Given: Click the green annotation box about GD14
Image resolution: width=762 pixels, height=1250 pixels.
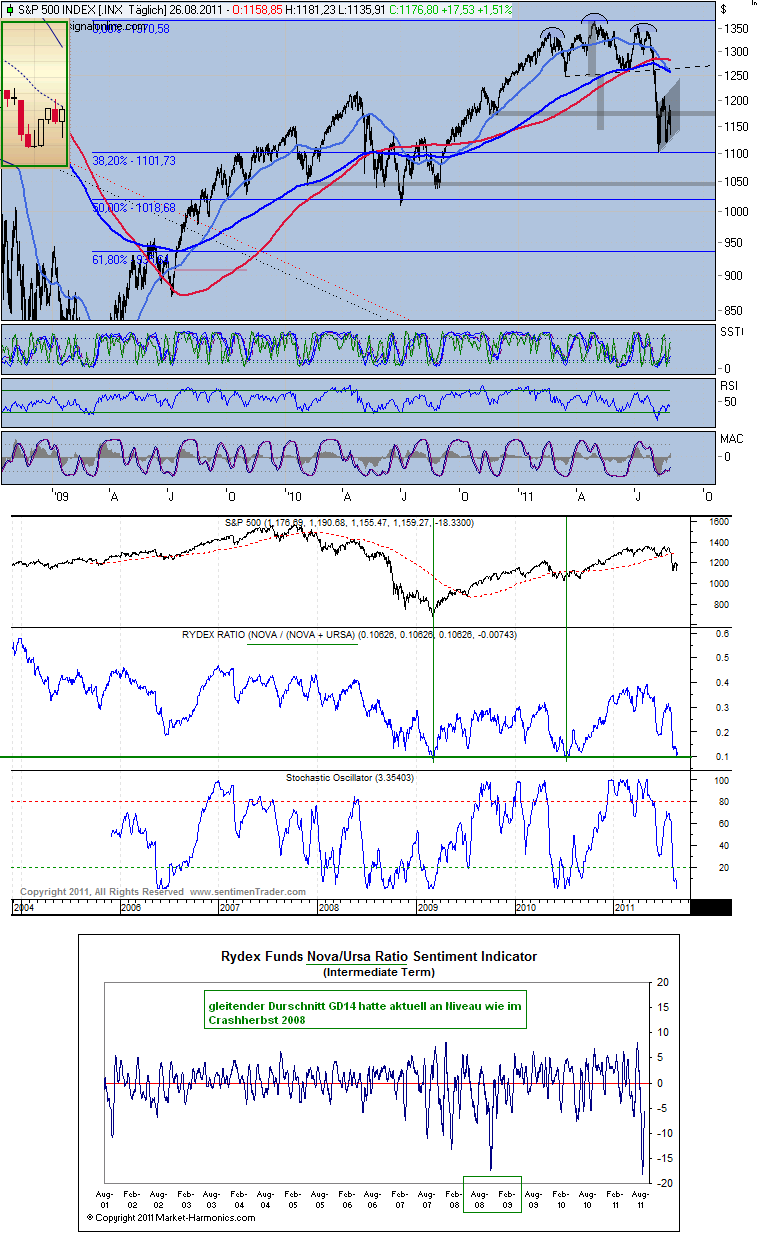Looking at the screenshot, I should pyautogui.click(x=365, y=1012).
